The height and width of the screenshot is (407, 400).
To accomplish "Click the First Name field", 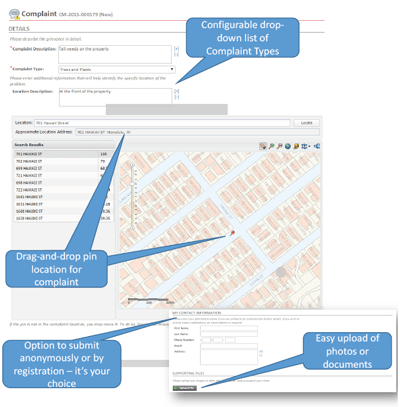I will (x=229, y=328).
